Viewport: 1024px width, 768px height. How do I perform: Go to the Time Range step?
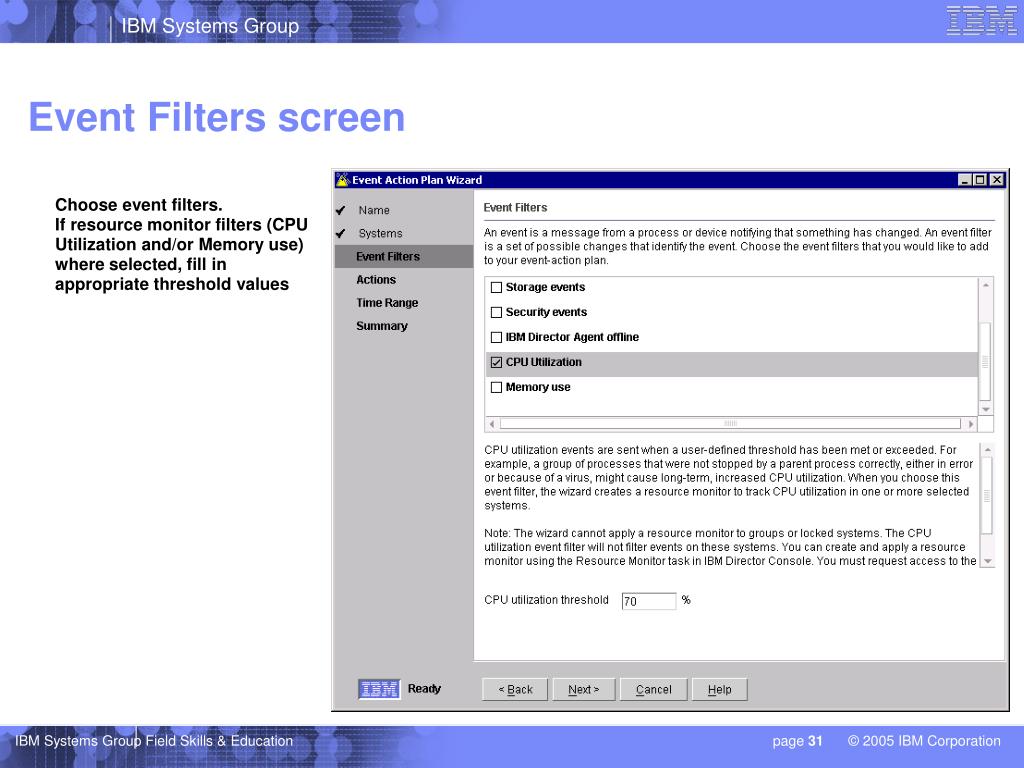coord(387,303)
